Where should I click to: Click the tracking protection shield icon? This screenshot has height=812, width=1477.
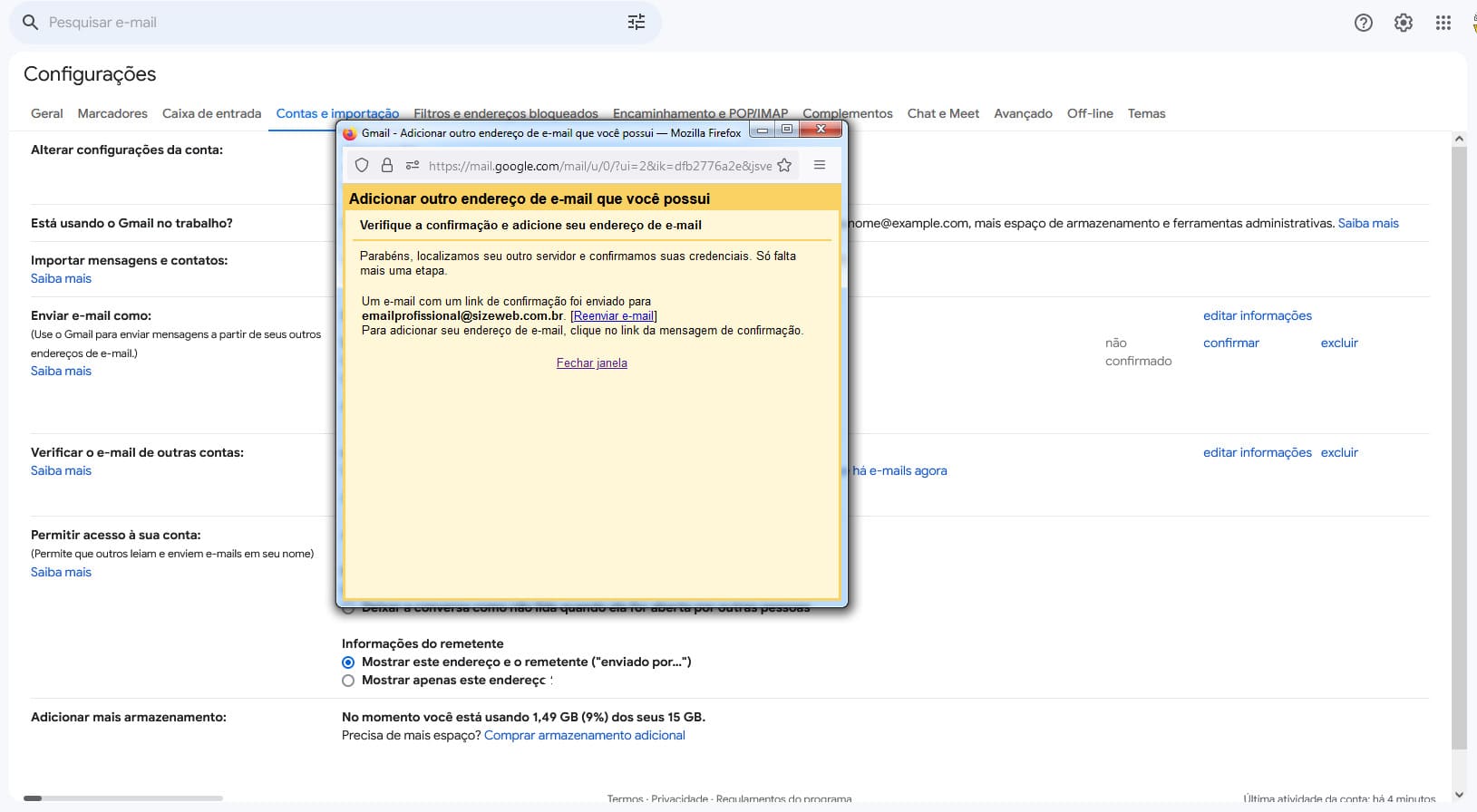[x=362, y=165]
